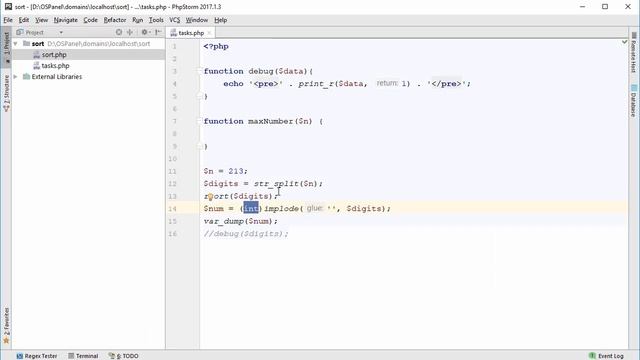This screenshot has width=640, height=360.
Task: Click 'print_r' in the echo statement
Action: pos(316,84)
